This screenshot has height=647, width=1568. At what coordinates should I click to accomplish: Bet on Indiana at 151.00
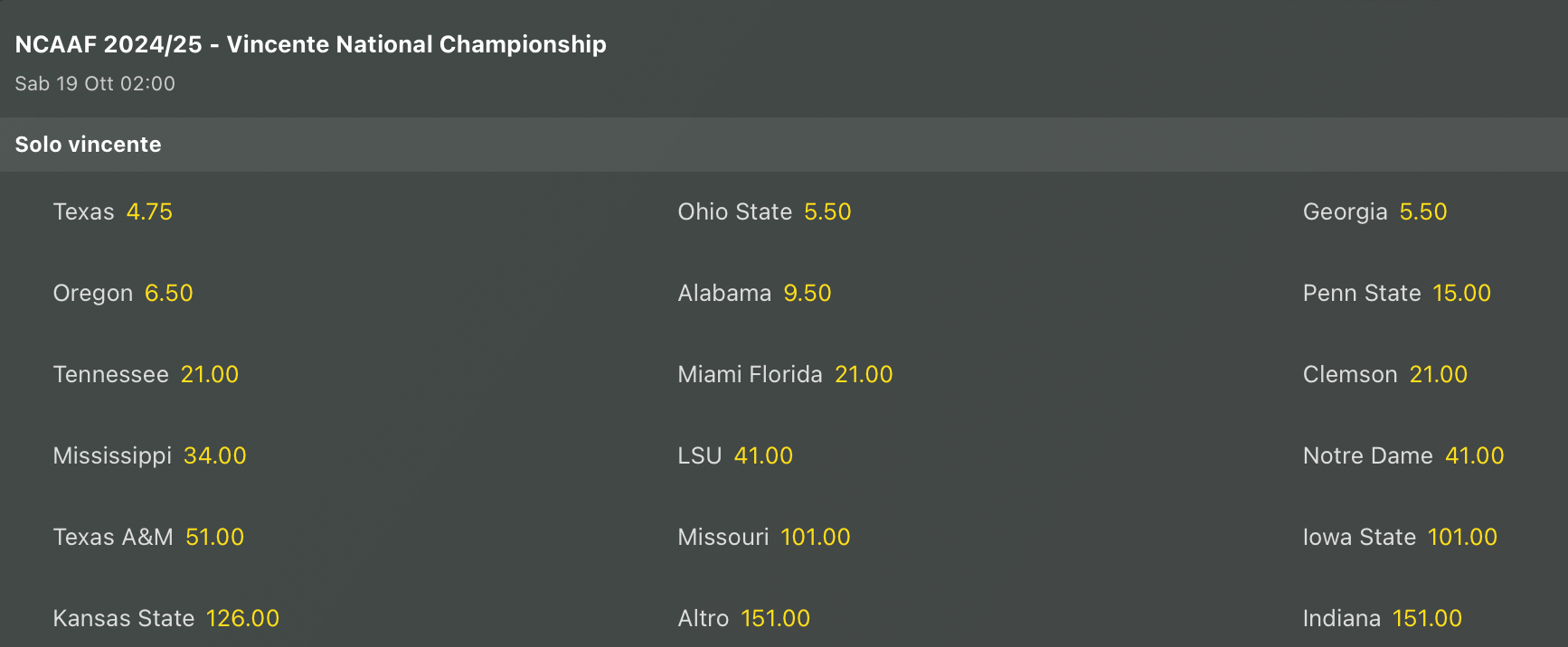pos(1382,618)
